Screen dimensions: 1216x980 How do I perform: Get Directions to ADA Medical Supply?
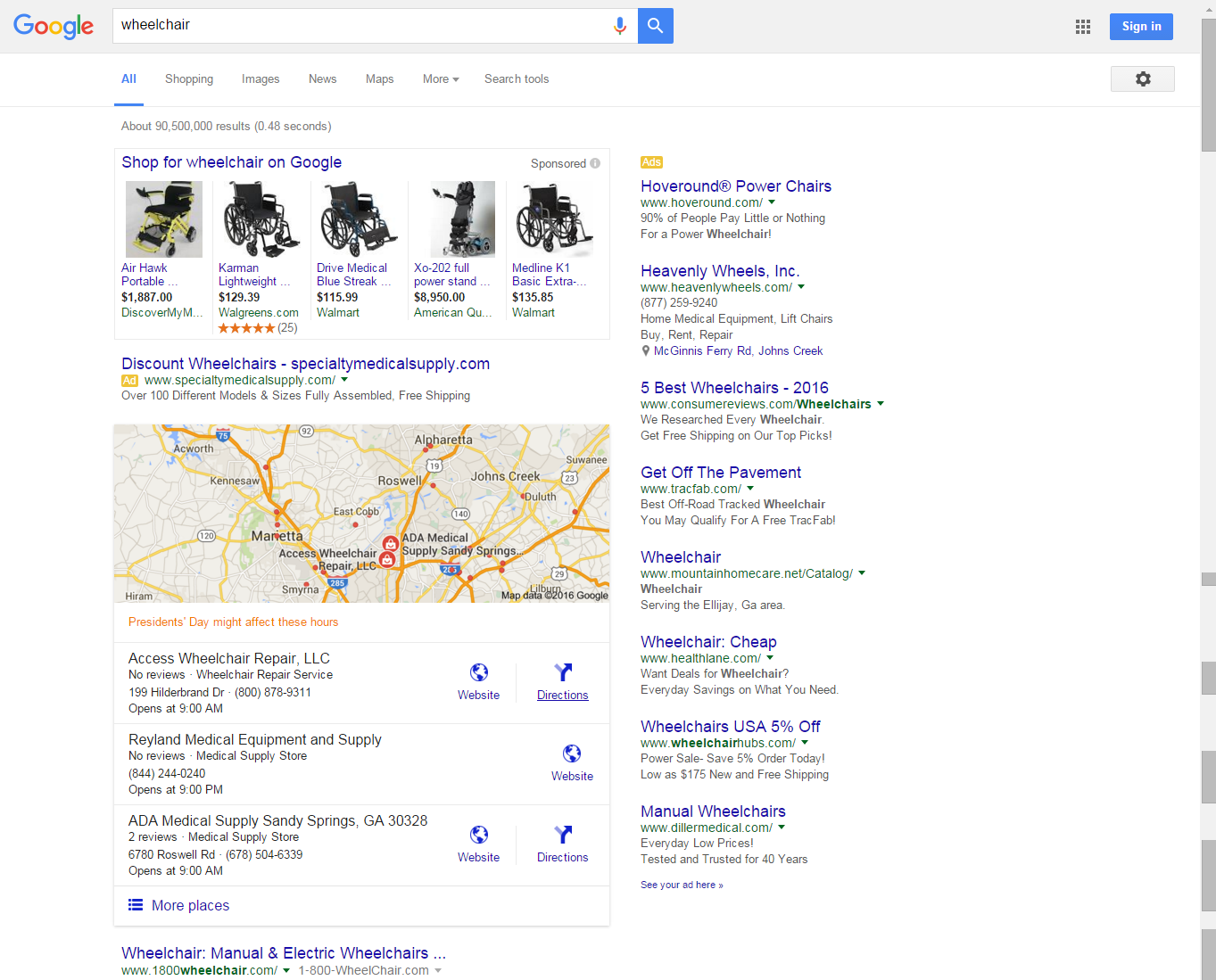coord(563,844)
